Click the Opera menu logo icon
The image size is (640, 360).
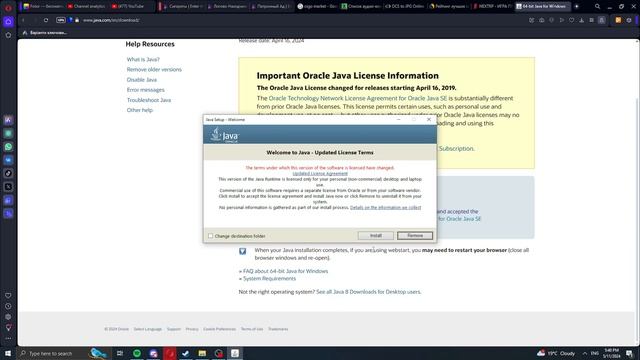click(8, 8)
